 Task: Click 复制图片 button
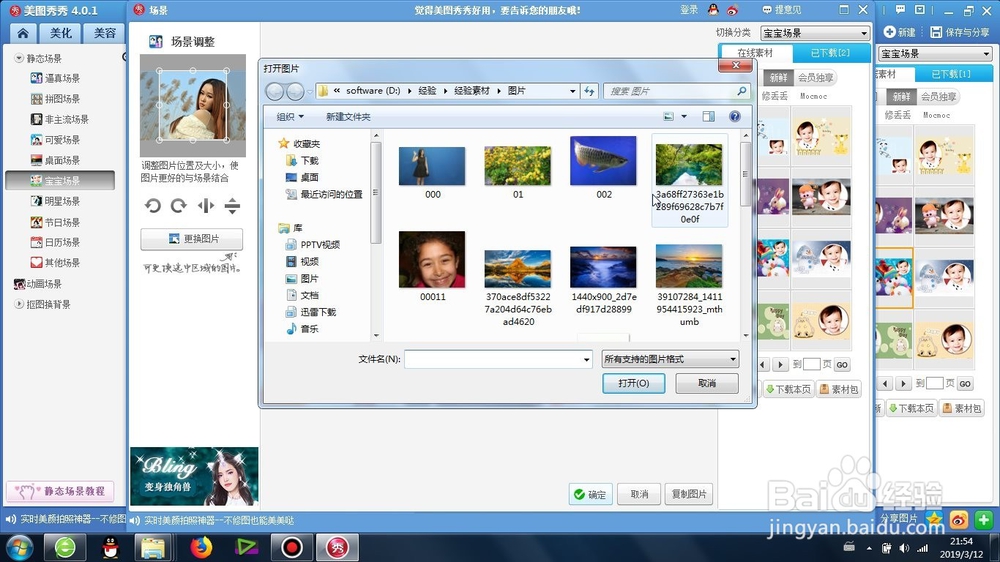tap(689, 494)
